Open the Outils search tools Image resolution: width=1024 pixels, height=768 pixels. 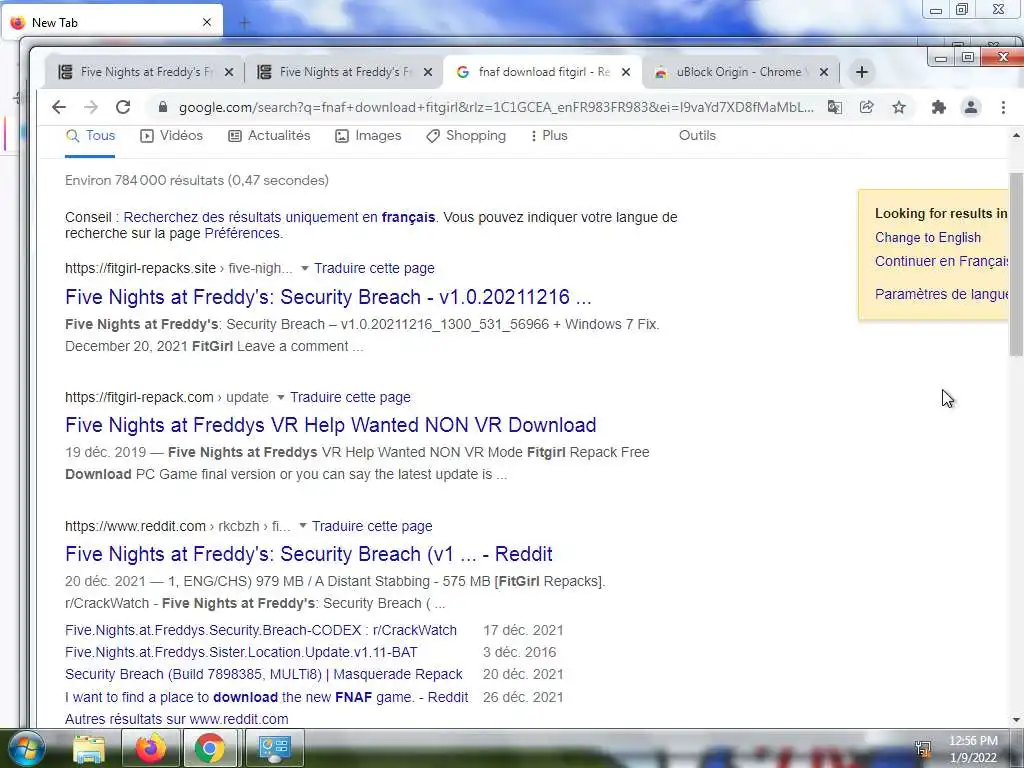point(697,136)
